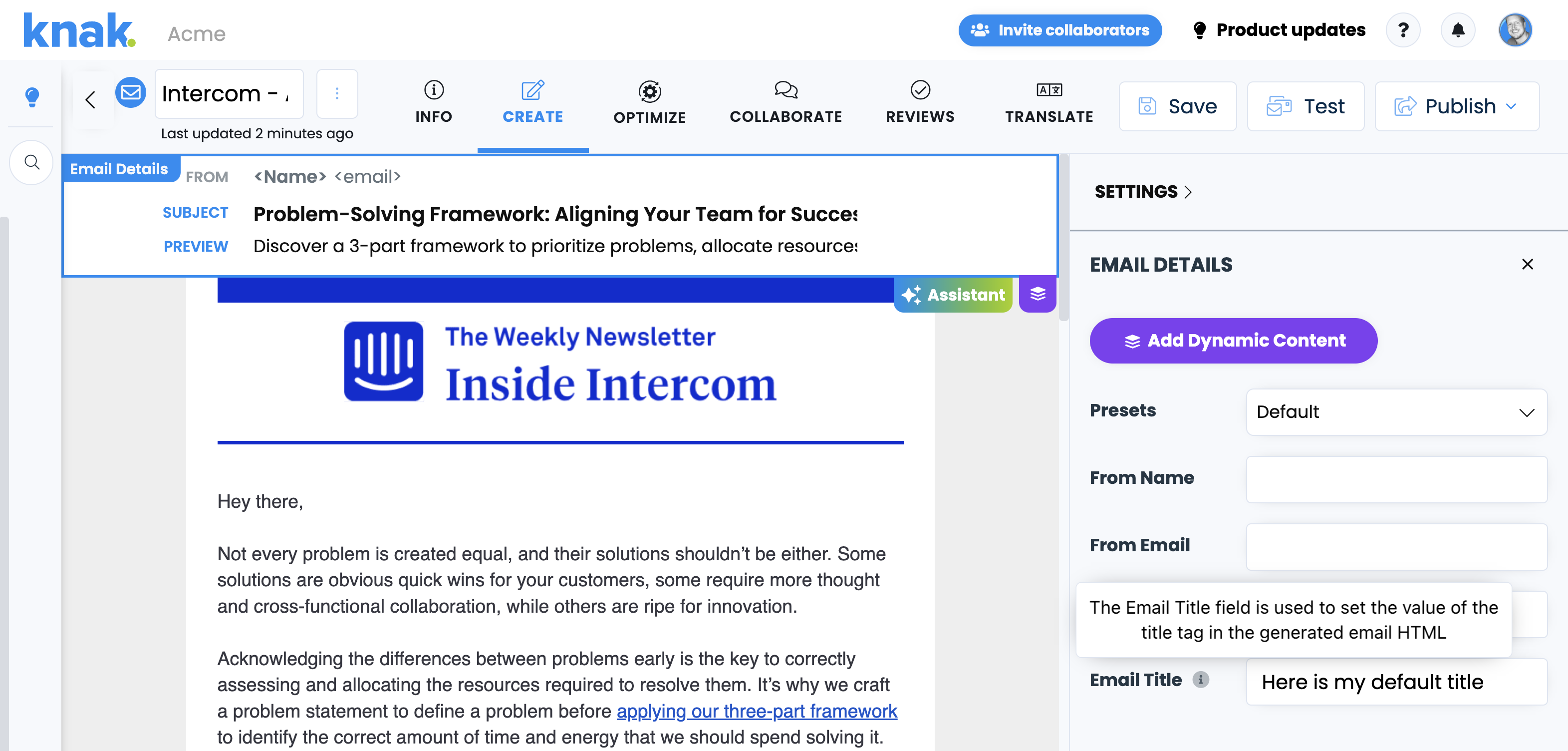Screen dimensions: 1568x751
Task: Click the blue email envelope icon
Action: [130, 92]
